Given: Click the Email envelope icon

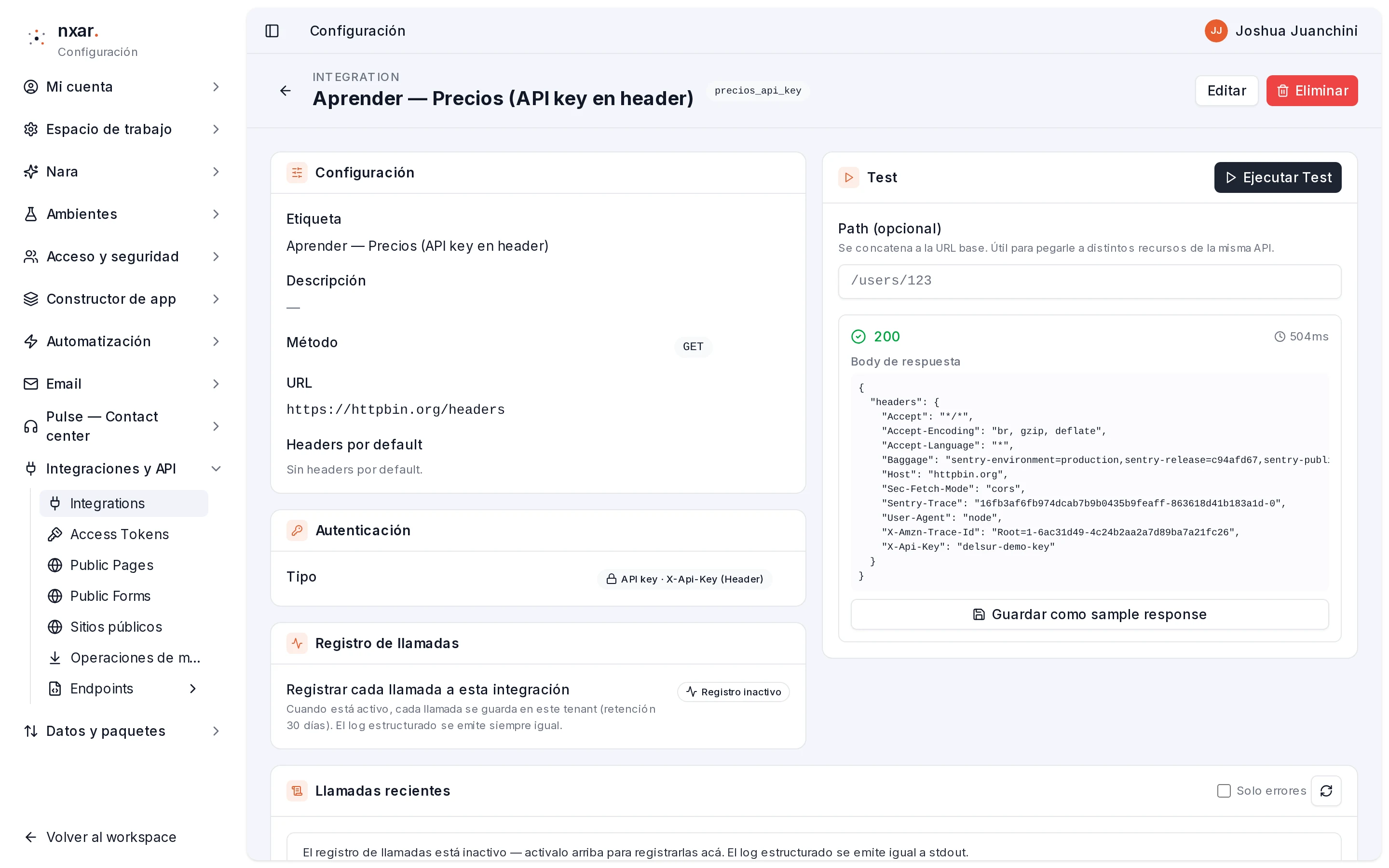Looking at the screenshot, I should (x=31, y=384).
